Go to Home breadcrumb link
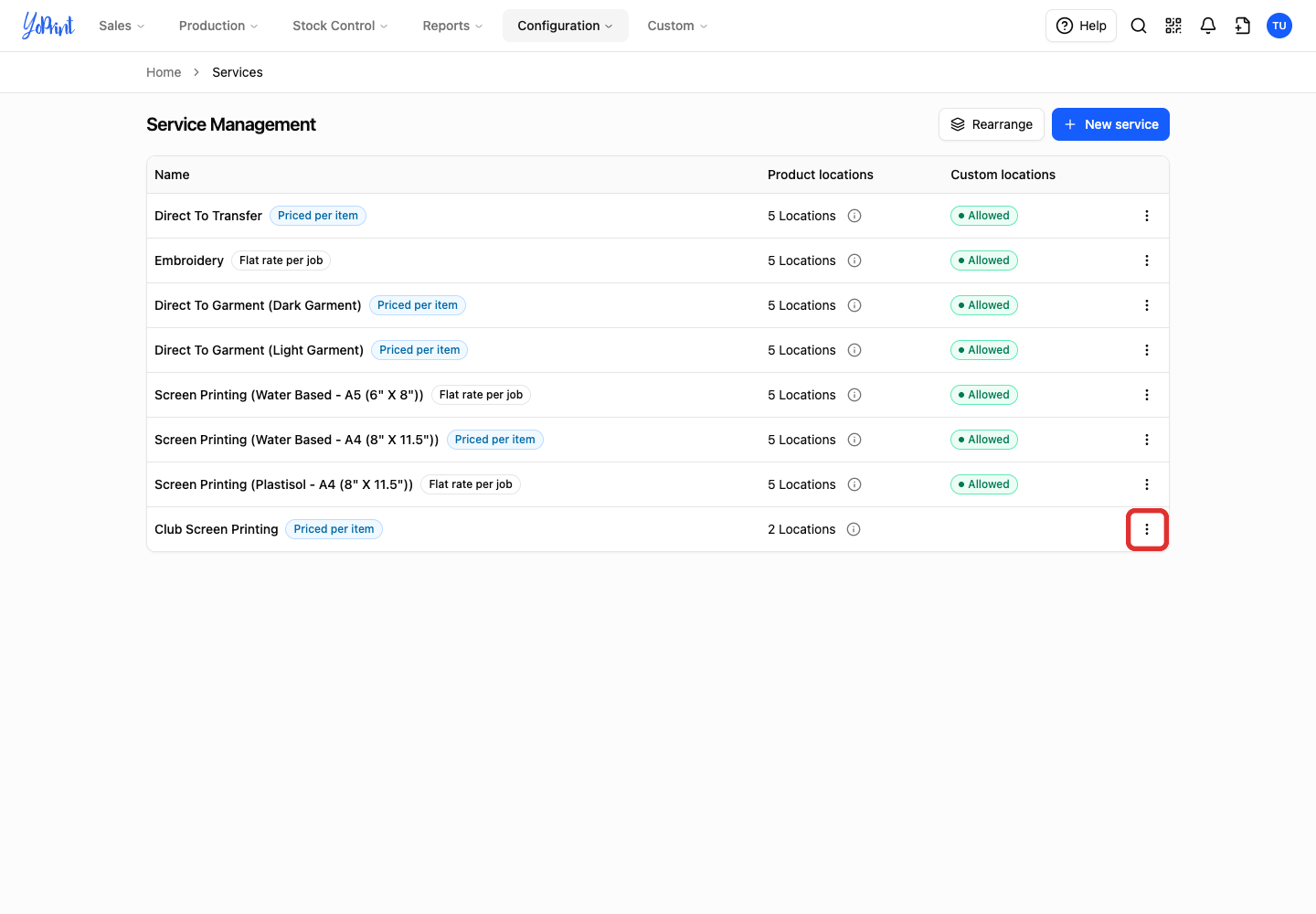This screenshot has height=914, width=1316. (164, 72)
